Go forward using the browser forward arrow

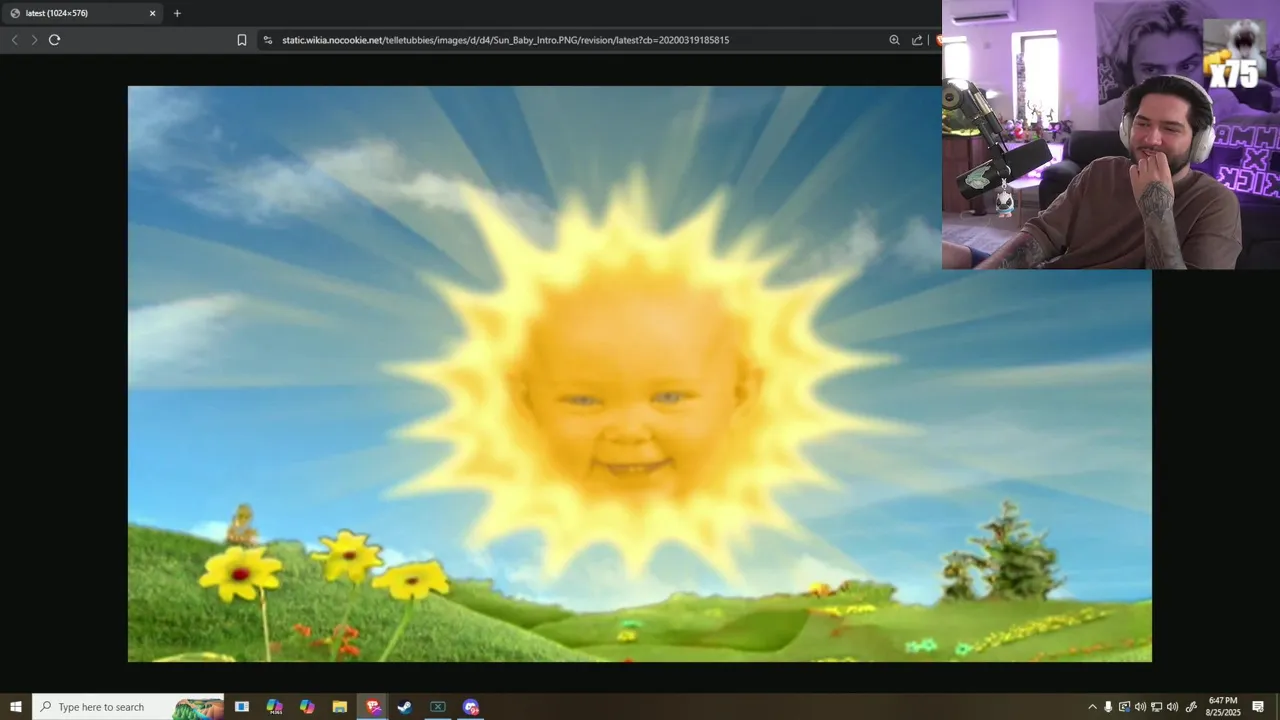[34, 40]
